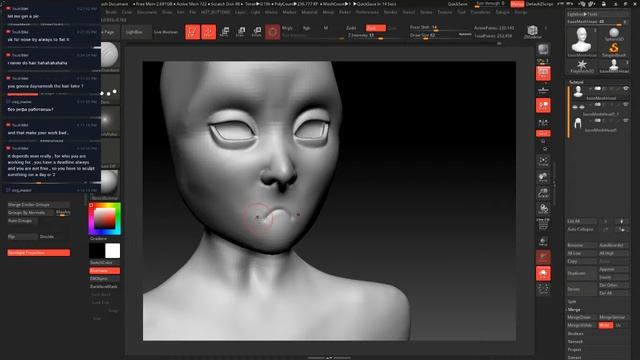Toggle the M material mode

click(326, 28)
